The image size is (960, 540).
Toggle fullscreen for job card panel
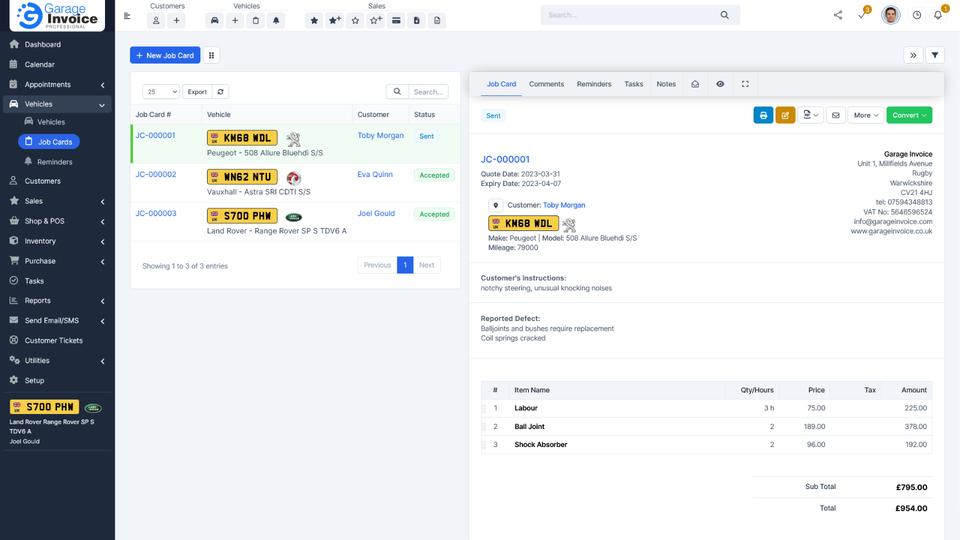click(x=745, y=84)
